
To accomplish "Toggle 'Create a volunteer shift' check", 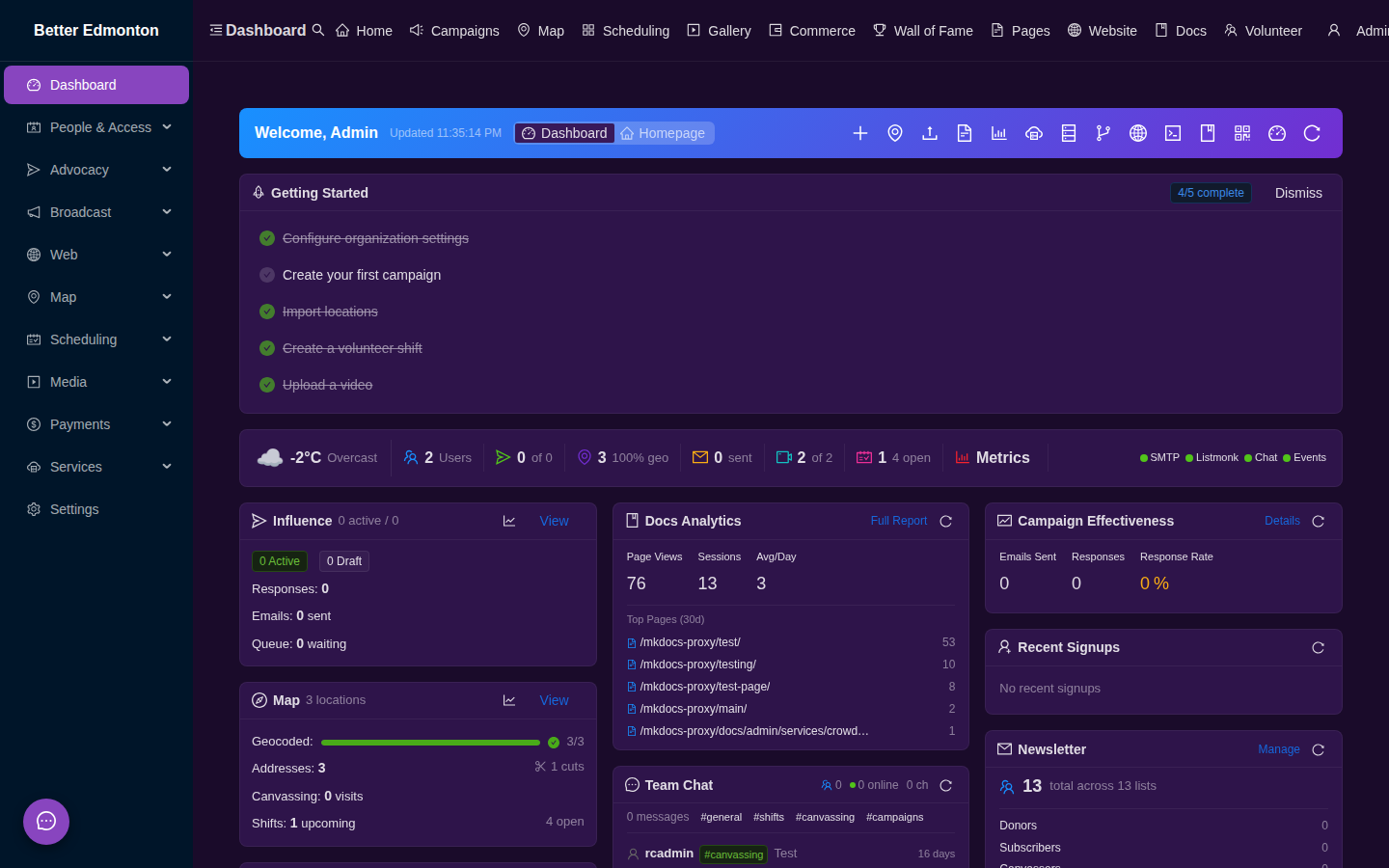I will [x=267, y=348].
